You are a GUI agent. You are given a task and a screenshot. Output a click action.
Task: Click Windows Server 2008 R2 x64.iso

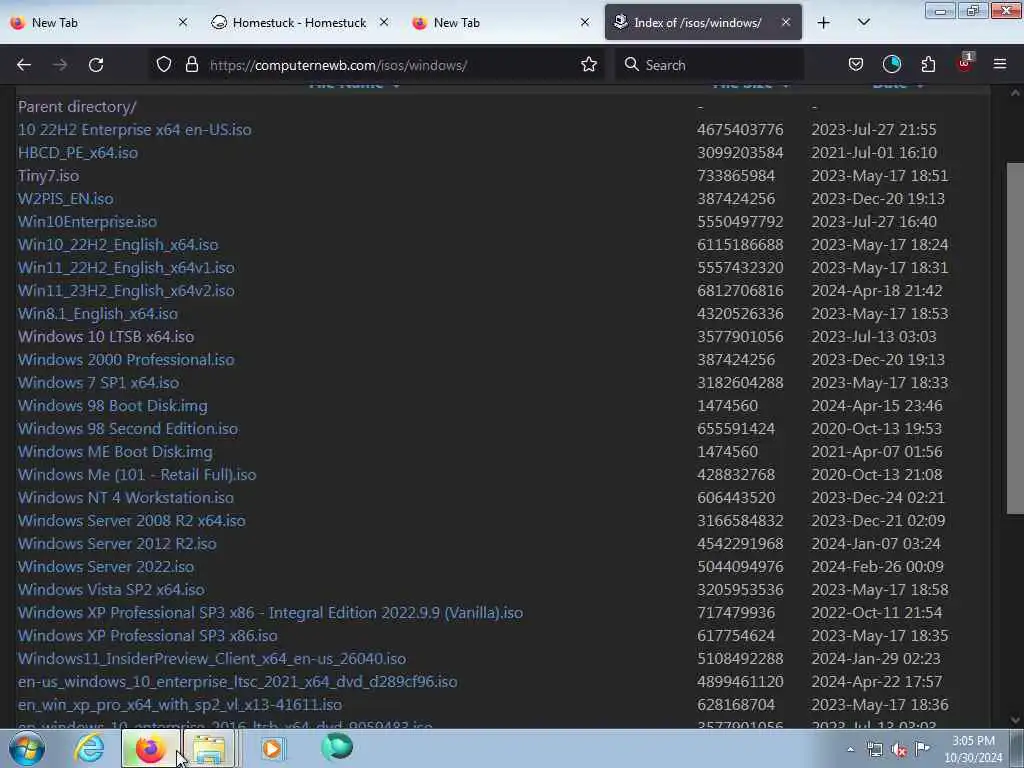click(131, 520)
